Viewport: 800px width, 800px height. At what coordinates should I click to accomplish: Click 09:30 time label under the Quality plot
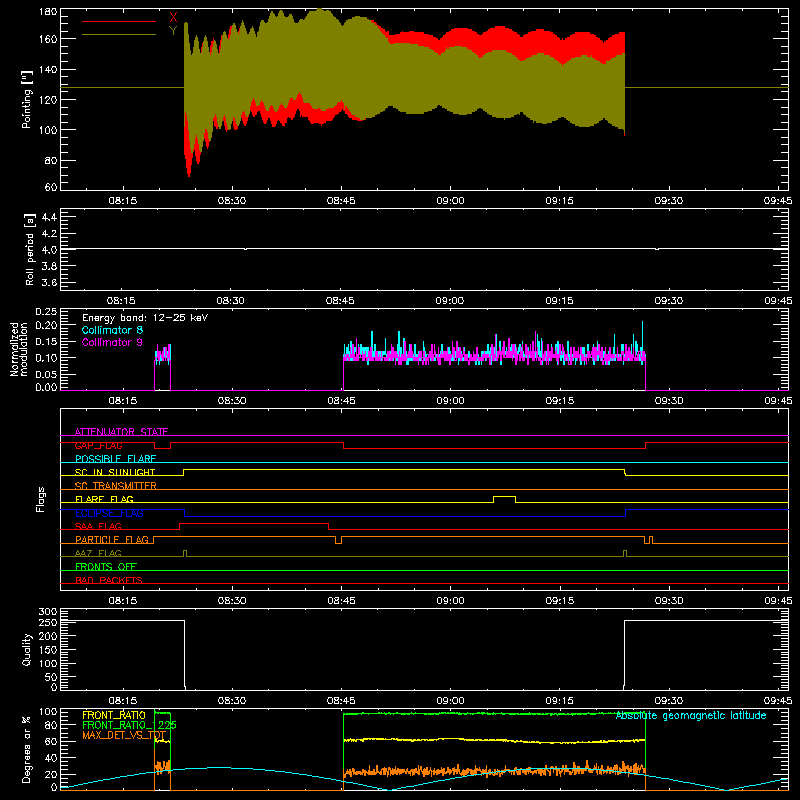point(668,701)
